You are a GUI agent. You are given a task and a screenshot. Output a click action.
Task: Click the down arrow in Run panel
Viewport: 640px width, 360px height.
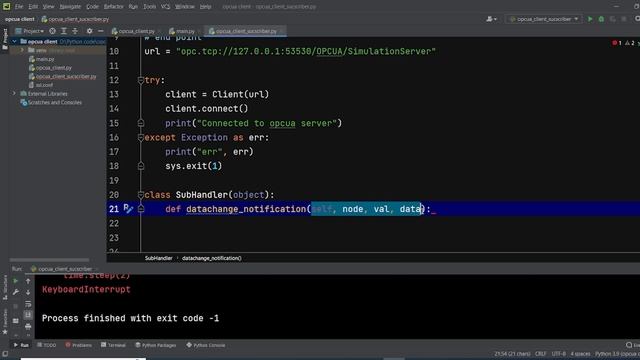[28, 292]
